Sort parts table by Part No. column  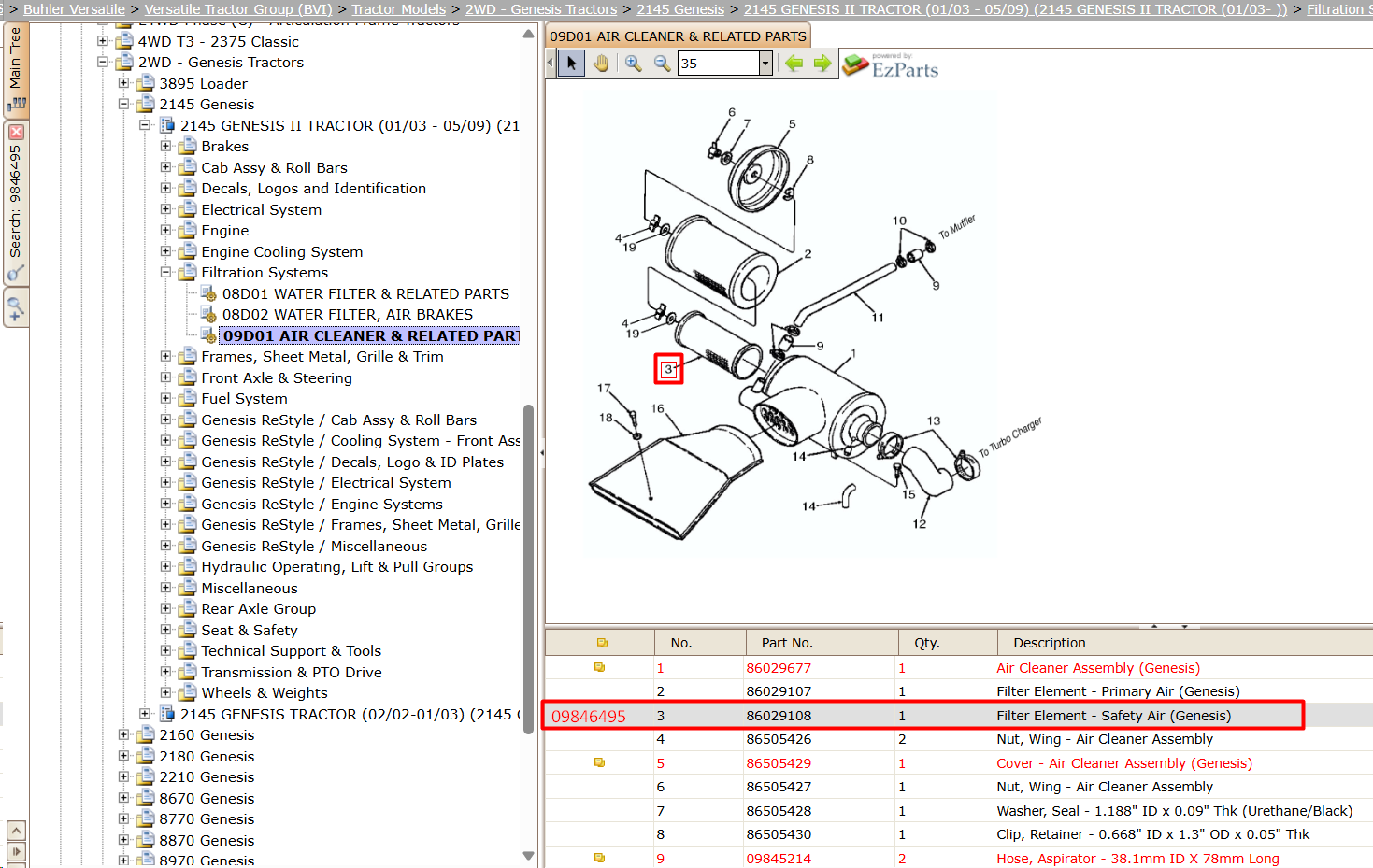pyautogui.click(x=822, y=643)
